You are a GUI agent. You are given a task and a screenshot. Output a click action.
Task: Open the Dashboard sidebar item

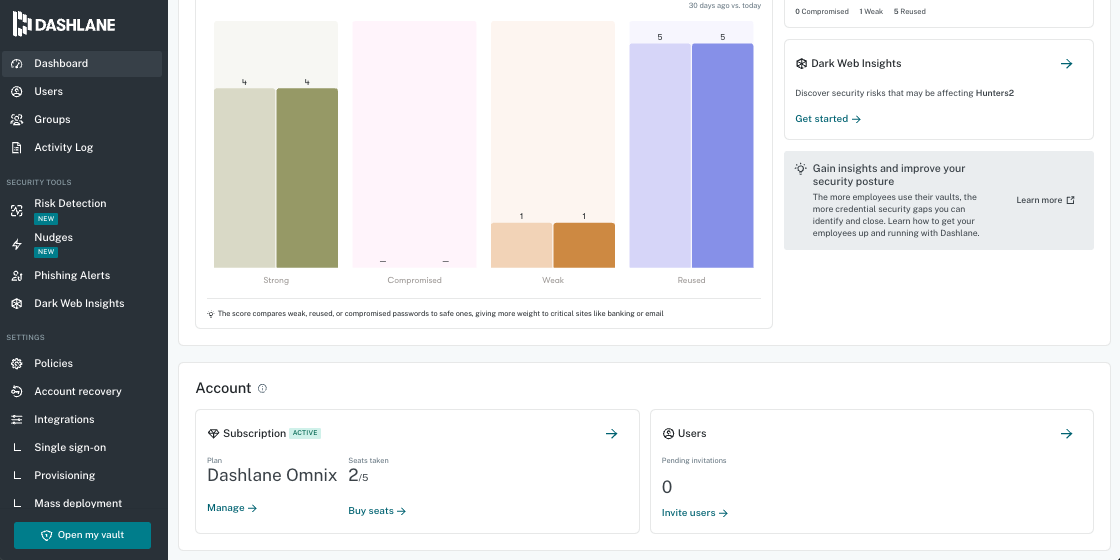pyautogui.click(x=82, y=64)
